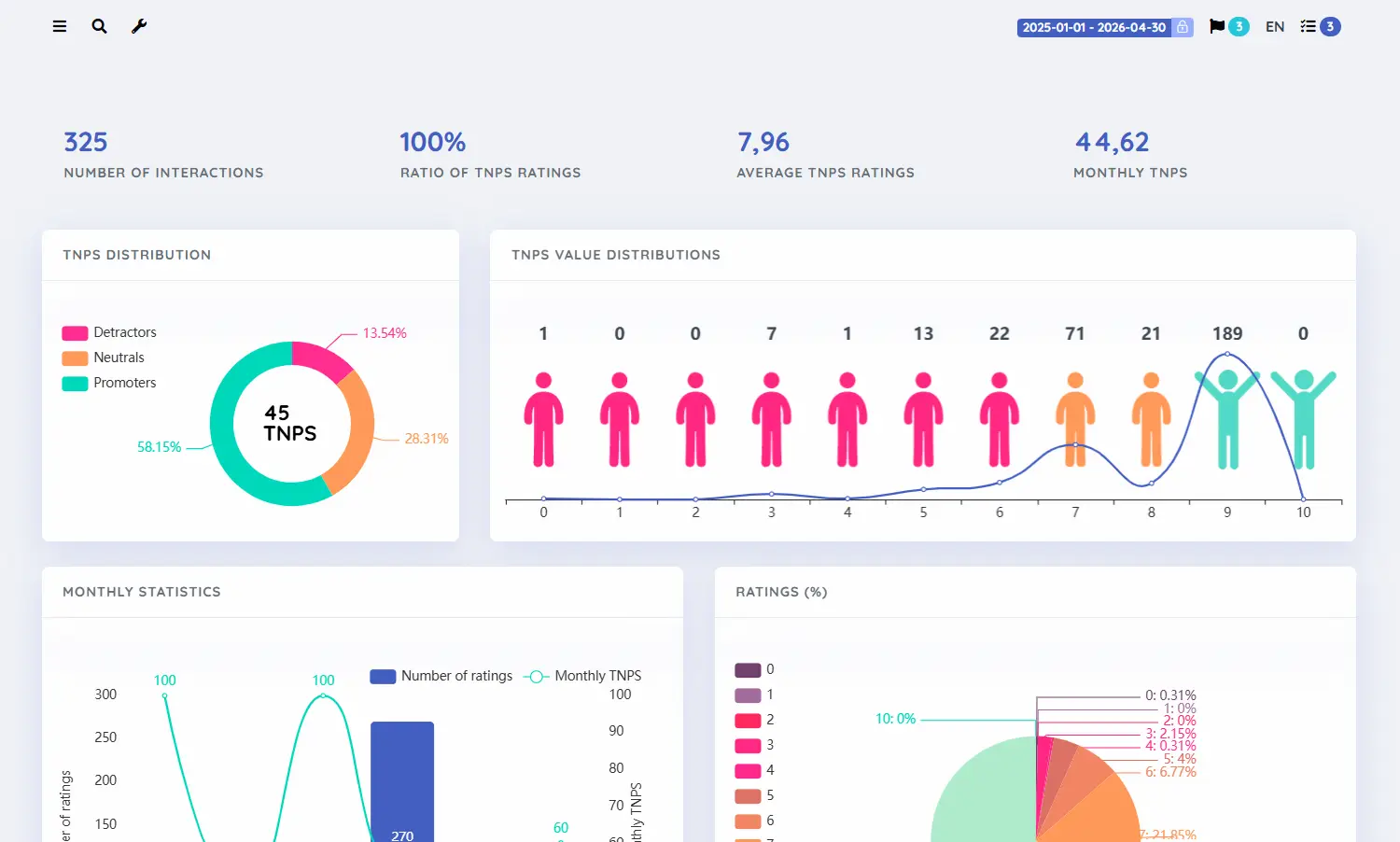Open the date range 2025-01-01 - 2026-04-30 picker
1400x842 pixels.
[1094, 27]
